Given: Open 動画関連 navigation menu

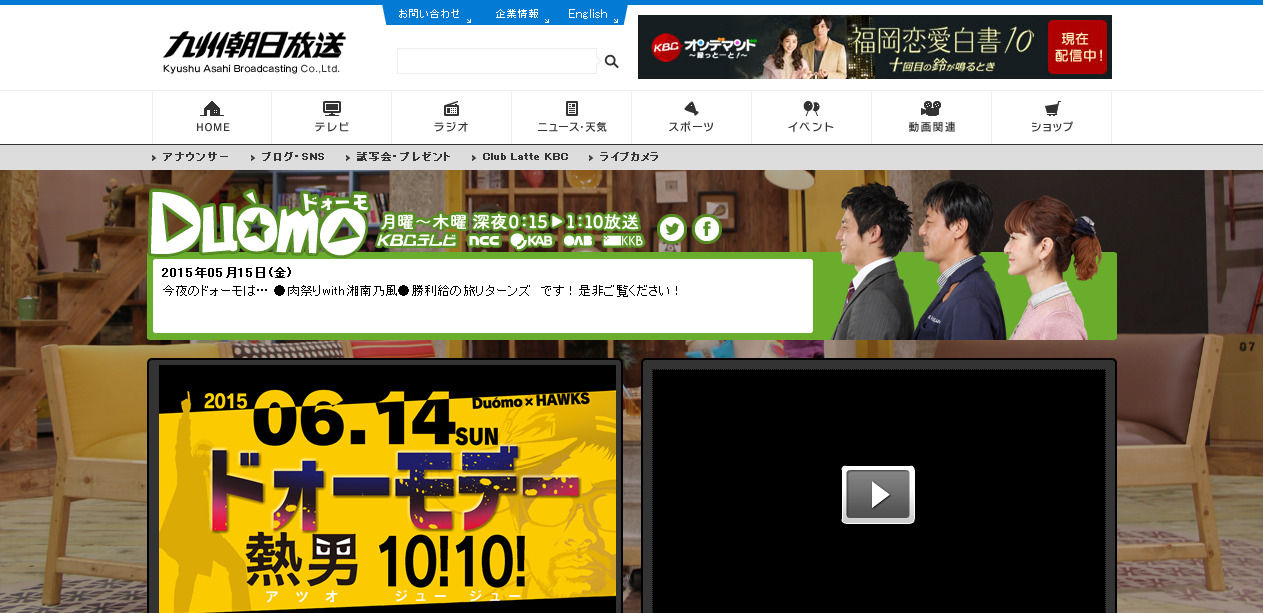Looking at the screenshot, I should 931,118.
